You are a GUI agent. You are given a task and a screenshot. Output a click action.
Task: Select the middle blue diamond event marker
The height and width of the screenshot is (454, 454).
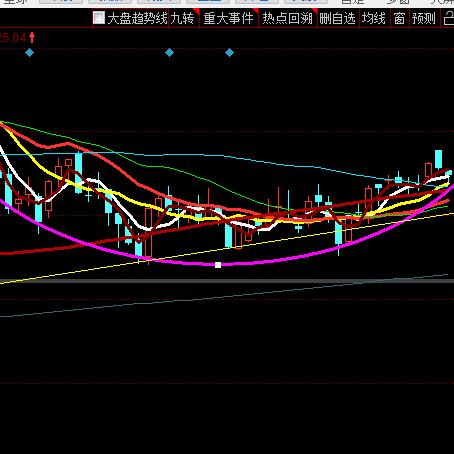pos(169,52)
